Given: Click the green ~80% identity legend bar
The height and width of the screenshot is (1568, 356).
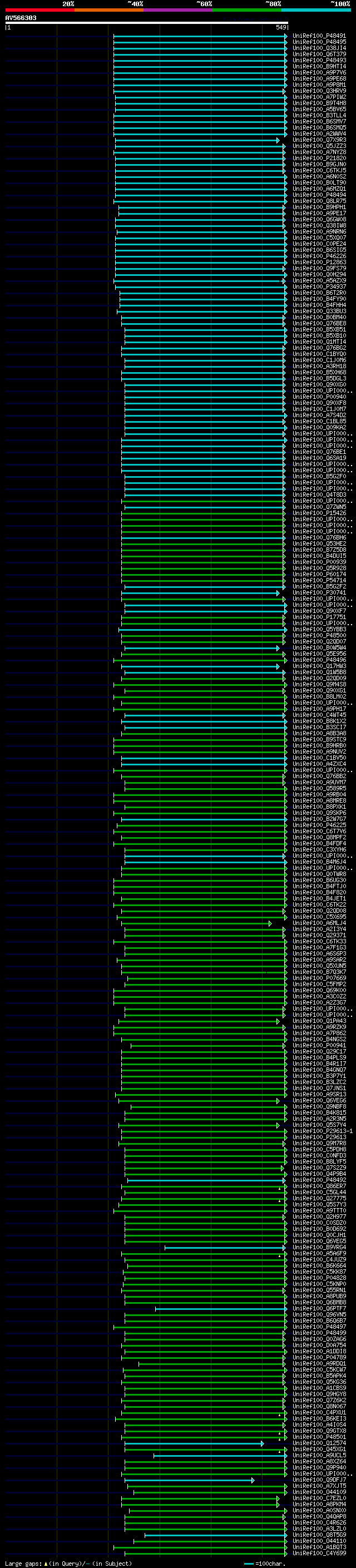Looking at the screenshot, I should 247,10.
